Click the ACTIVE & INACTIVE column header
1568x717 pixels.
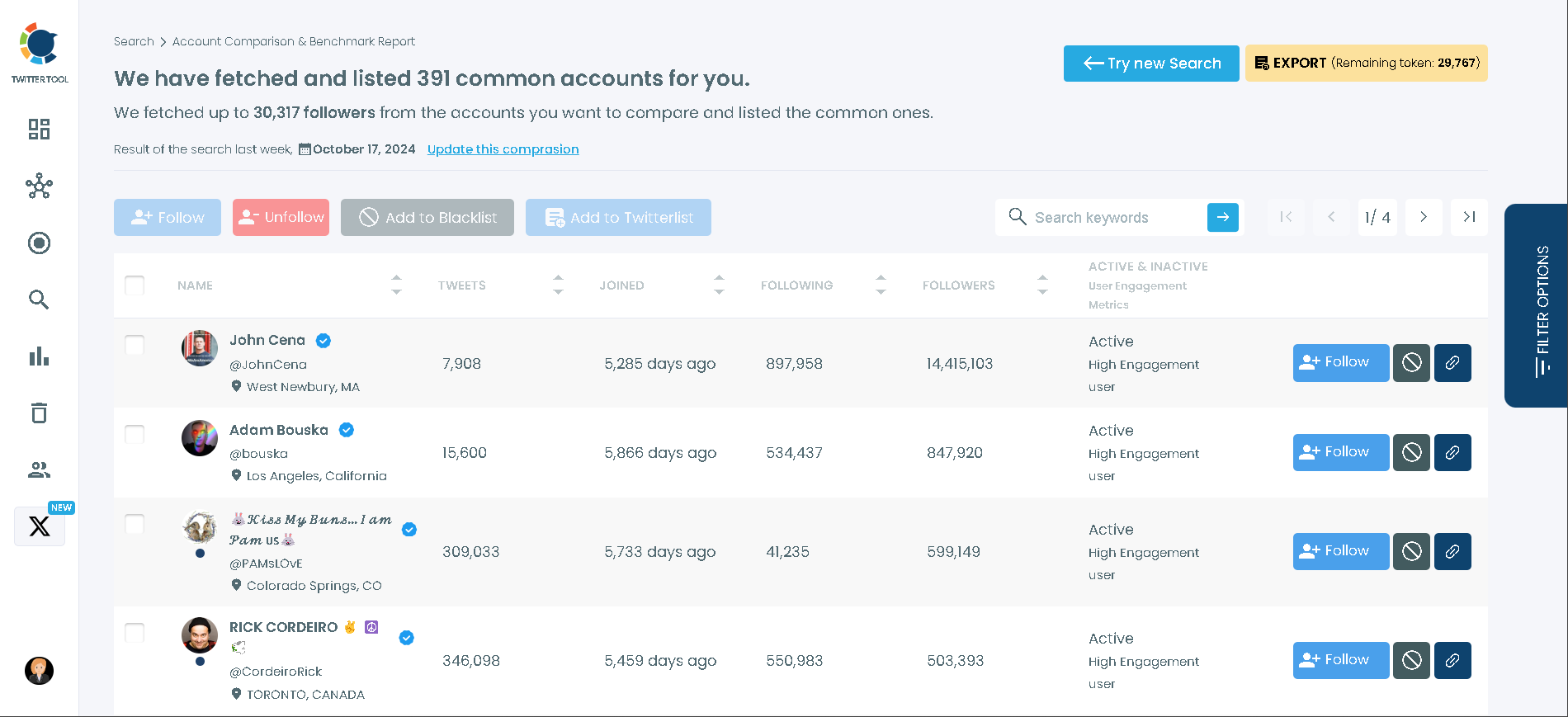pos(1148,267)
